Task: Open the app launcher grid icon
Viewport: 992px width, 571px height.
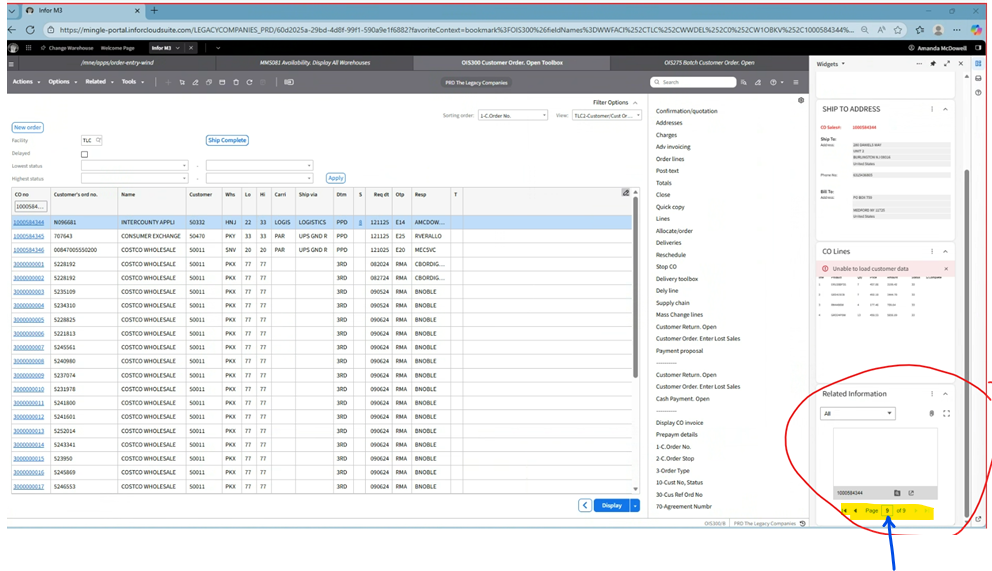Action: (28, 48)
